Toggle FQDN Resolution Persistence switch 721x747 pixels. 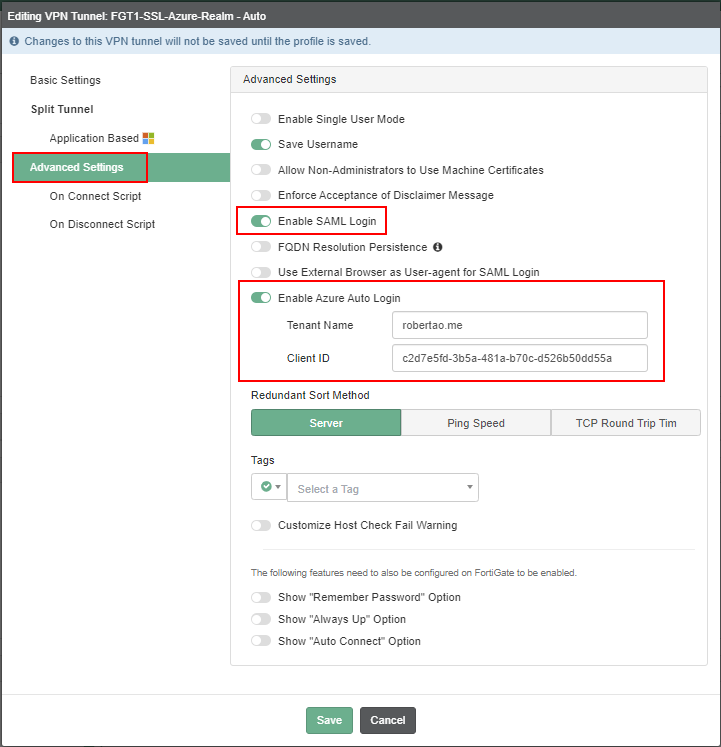(x=261, y=247)
